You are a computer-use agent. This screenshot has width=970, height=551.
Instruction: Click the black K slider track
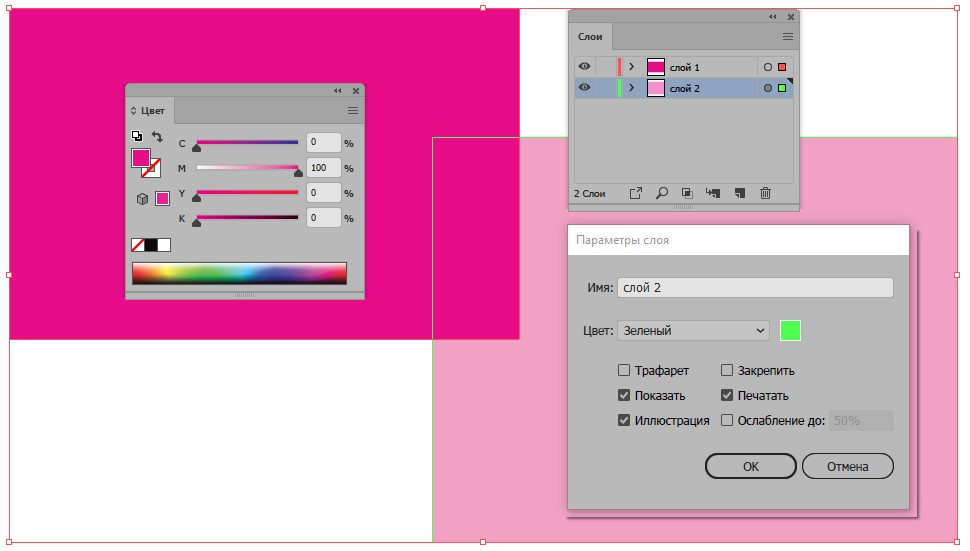tap(247, 217)
